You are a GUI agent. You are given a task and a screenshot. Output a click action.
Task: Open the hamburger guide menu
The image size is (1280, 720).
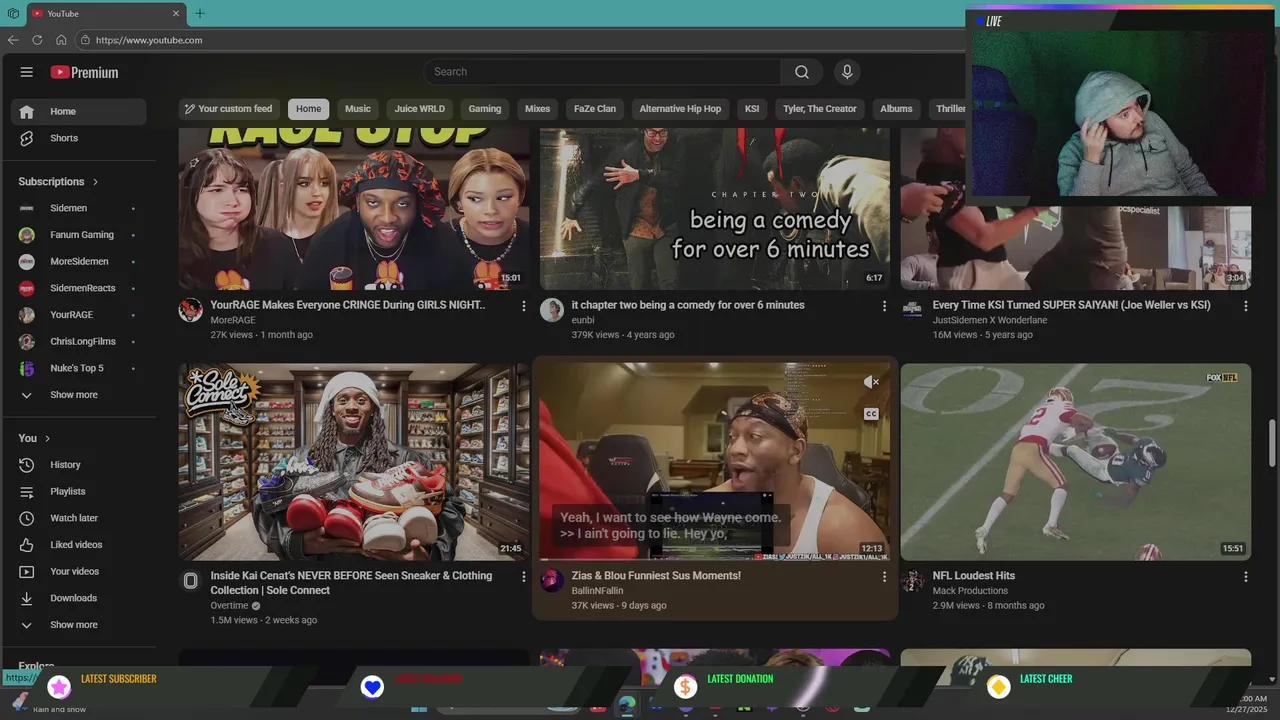(x=27, y=72)
